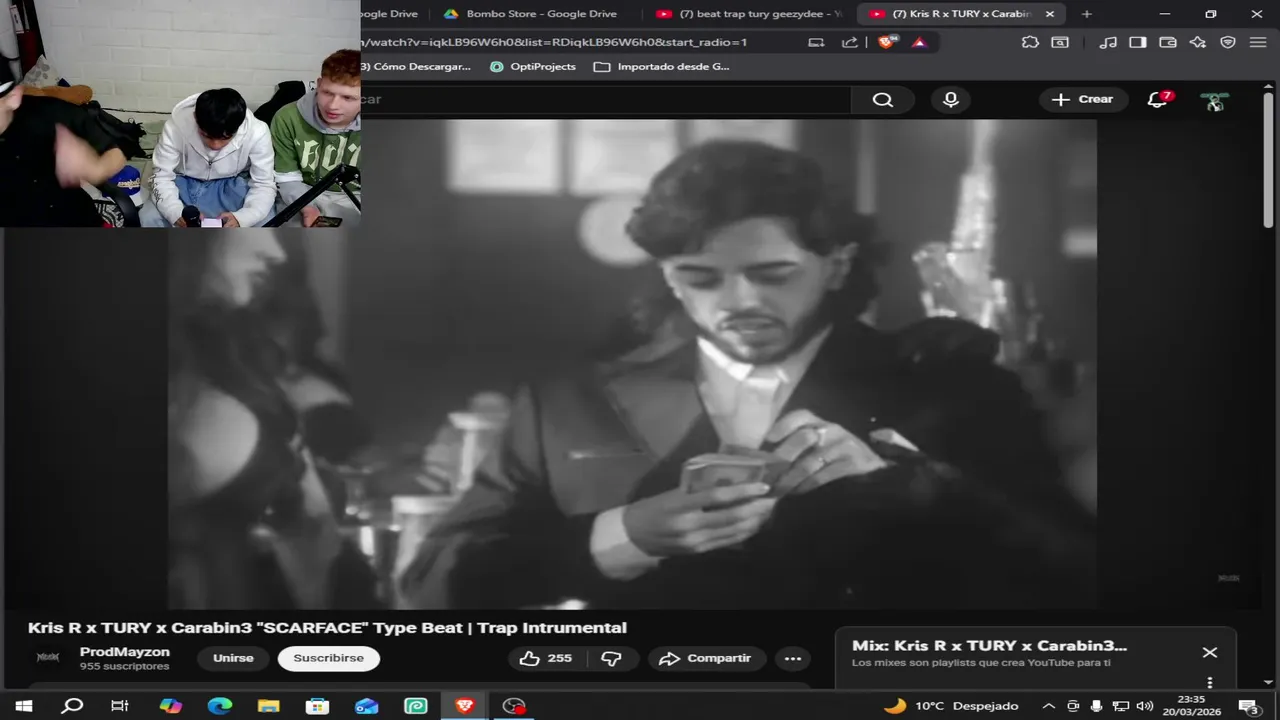1280x720 pixels.
Task: Open the YouTube notifications bell
Action: pyautogui.click(x=1158, y=99)
